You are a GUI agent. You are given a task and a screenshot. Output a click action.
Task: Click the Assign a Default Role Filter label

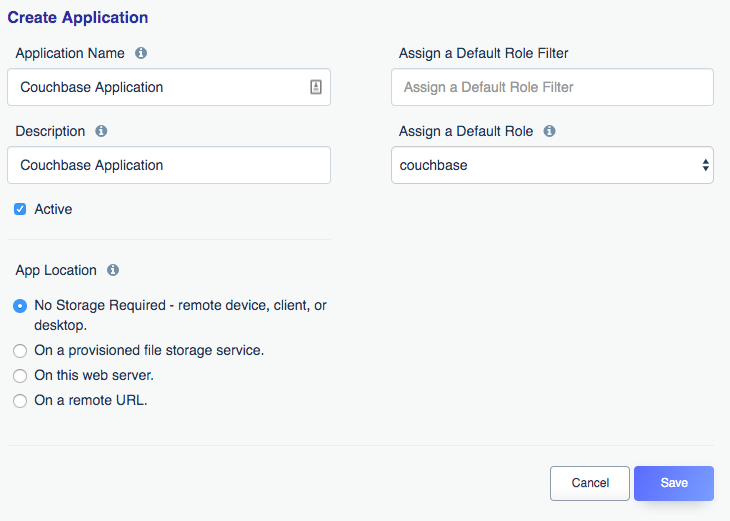click(484, 54)
